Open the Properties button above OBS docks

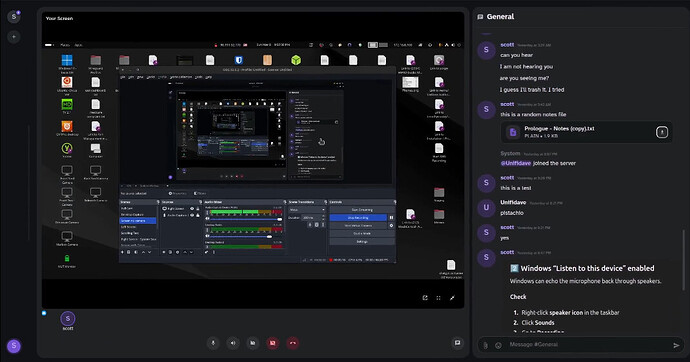coord(178,194)
